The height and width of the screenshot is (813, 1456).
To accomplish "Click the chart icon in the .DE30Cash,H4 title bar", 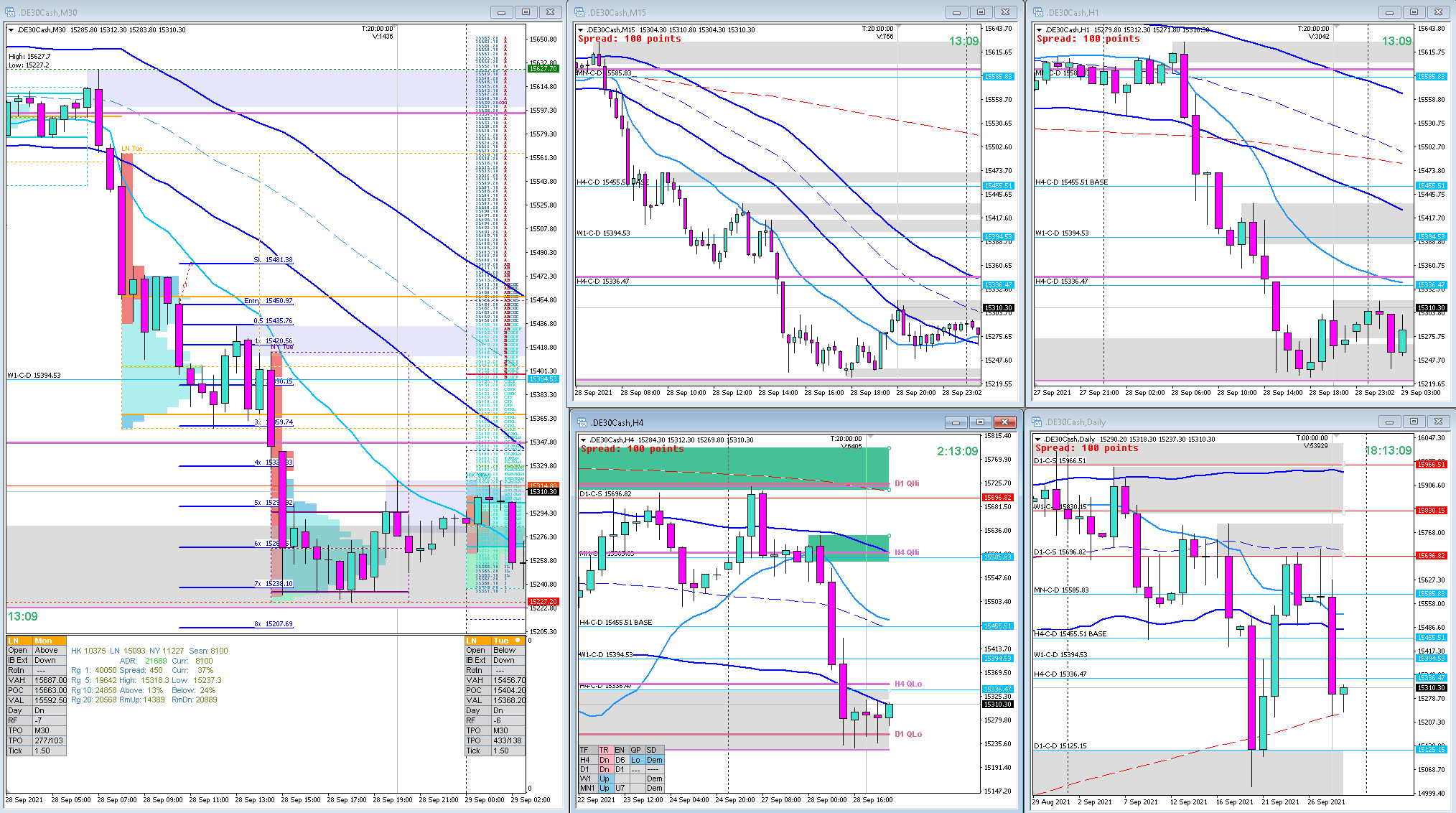I will 583,422.
